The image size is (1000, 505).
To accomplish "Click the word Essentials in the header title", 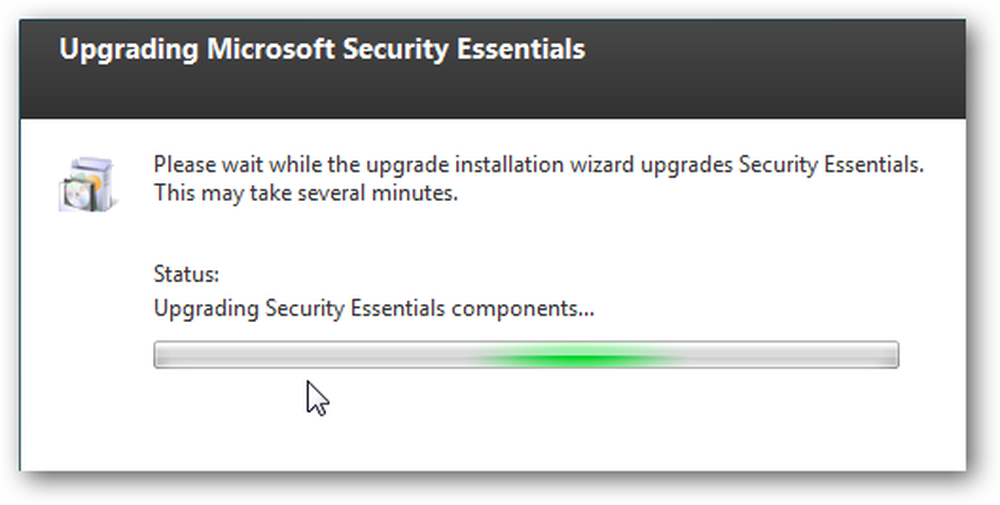I will coord(520,50).
